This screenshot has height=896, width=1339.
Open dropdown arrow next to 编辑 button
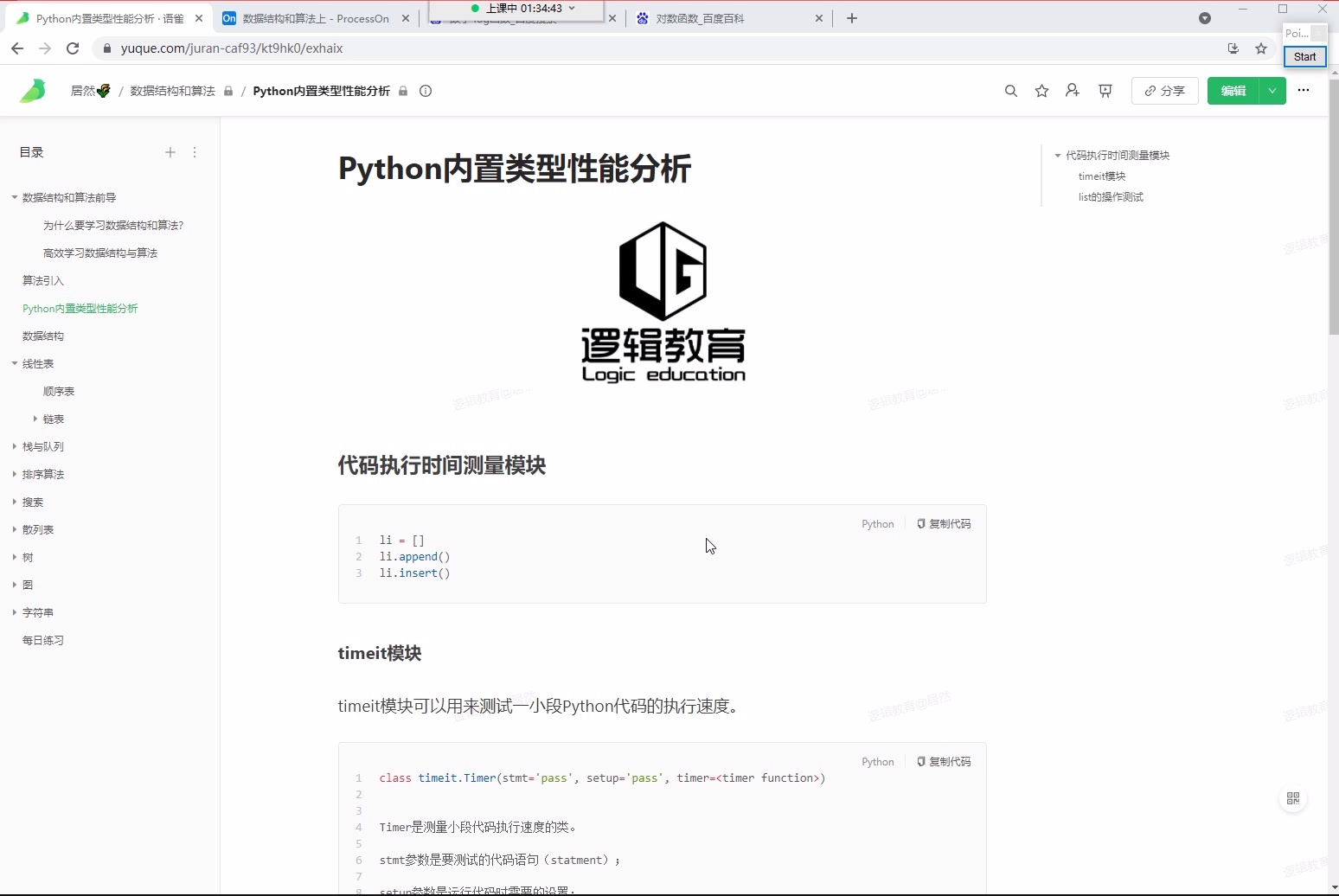(x=1272, y=91)
